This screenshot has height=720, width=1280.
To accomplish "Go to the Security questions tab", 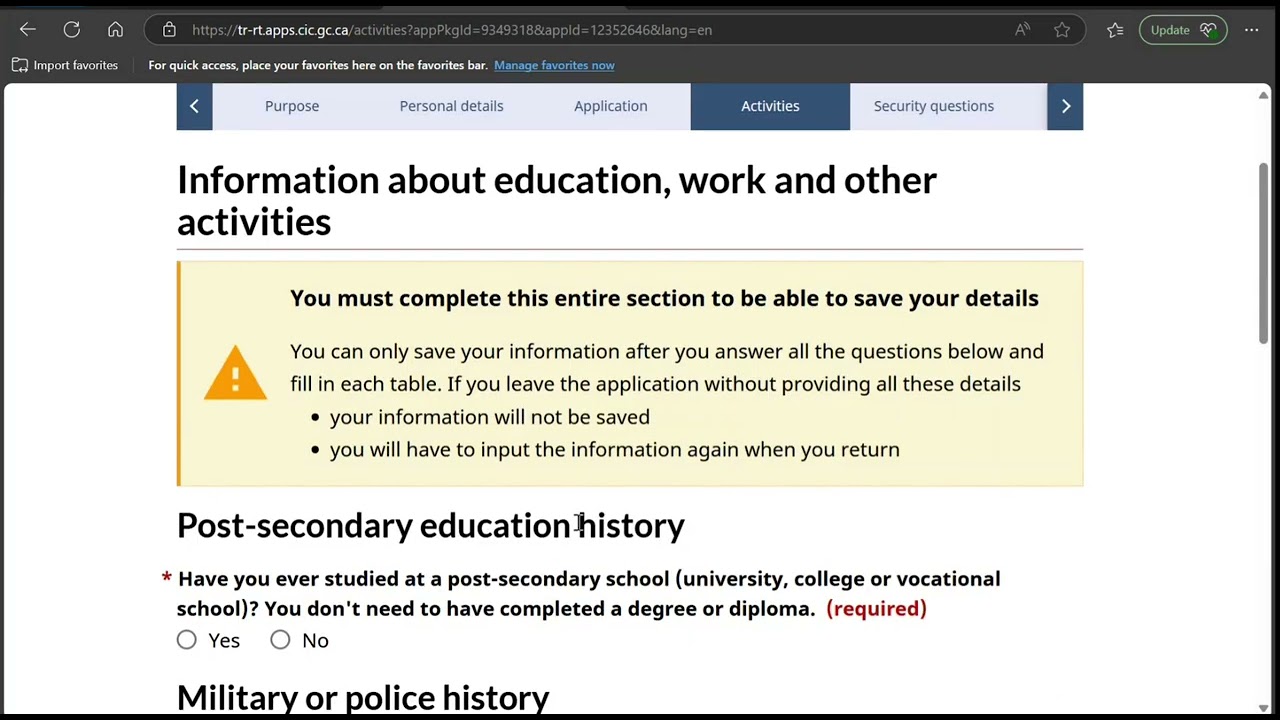I will (x=933, y=106).
